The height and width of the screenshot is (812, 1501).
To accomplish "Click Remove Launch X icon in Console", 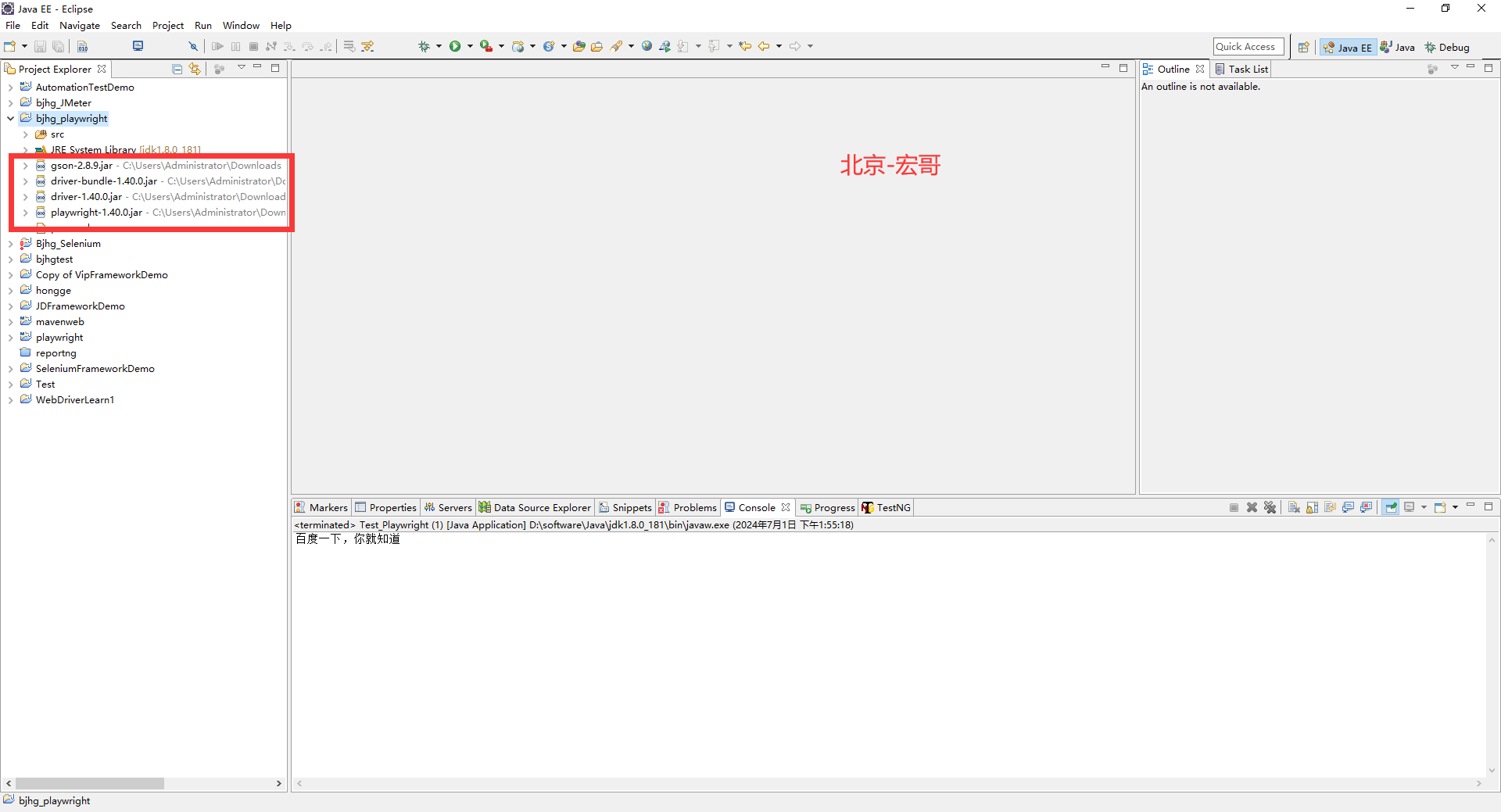I will (x=1252, y=507).
